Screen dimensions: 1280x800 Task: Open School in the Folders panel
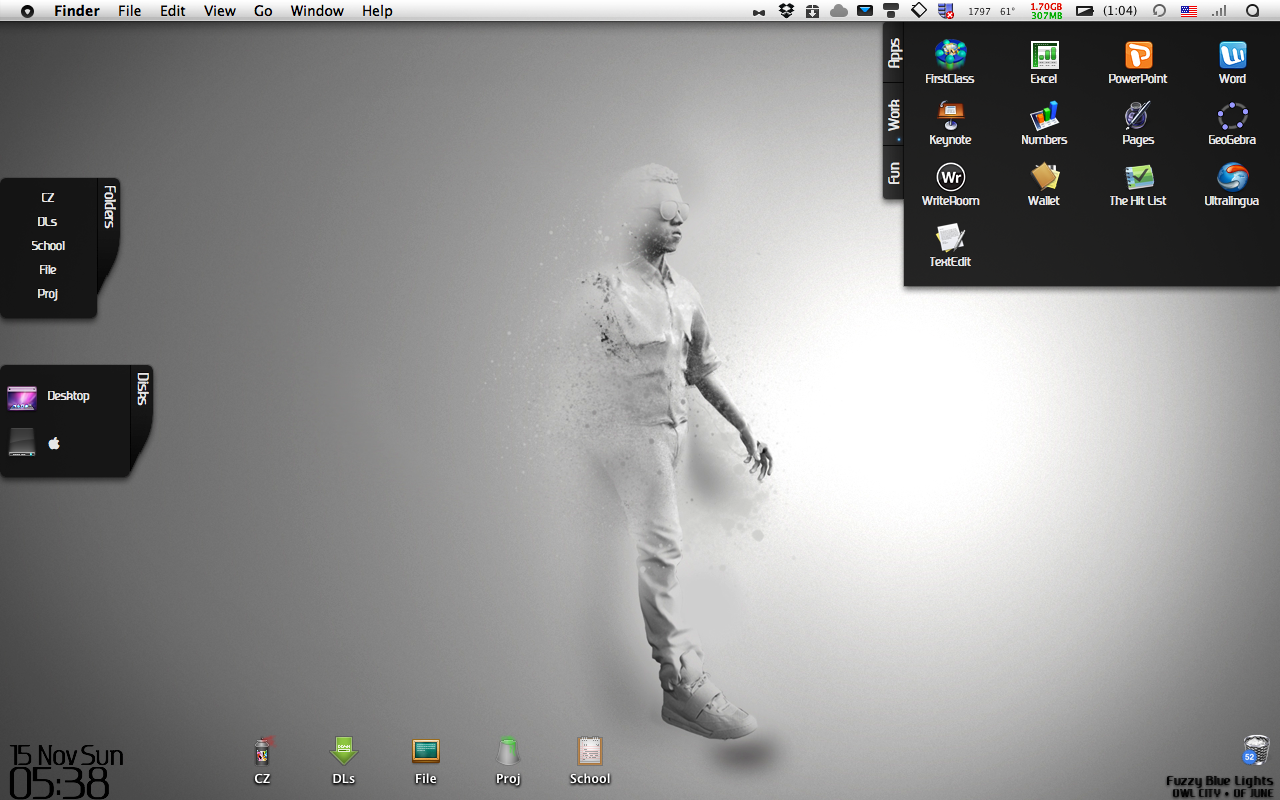click(48, 246)
